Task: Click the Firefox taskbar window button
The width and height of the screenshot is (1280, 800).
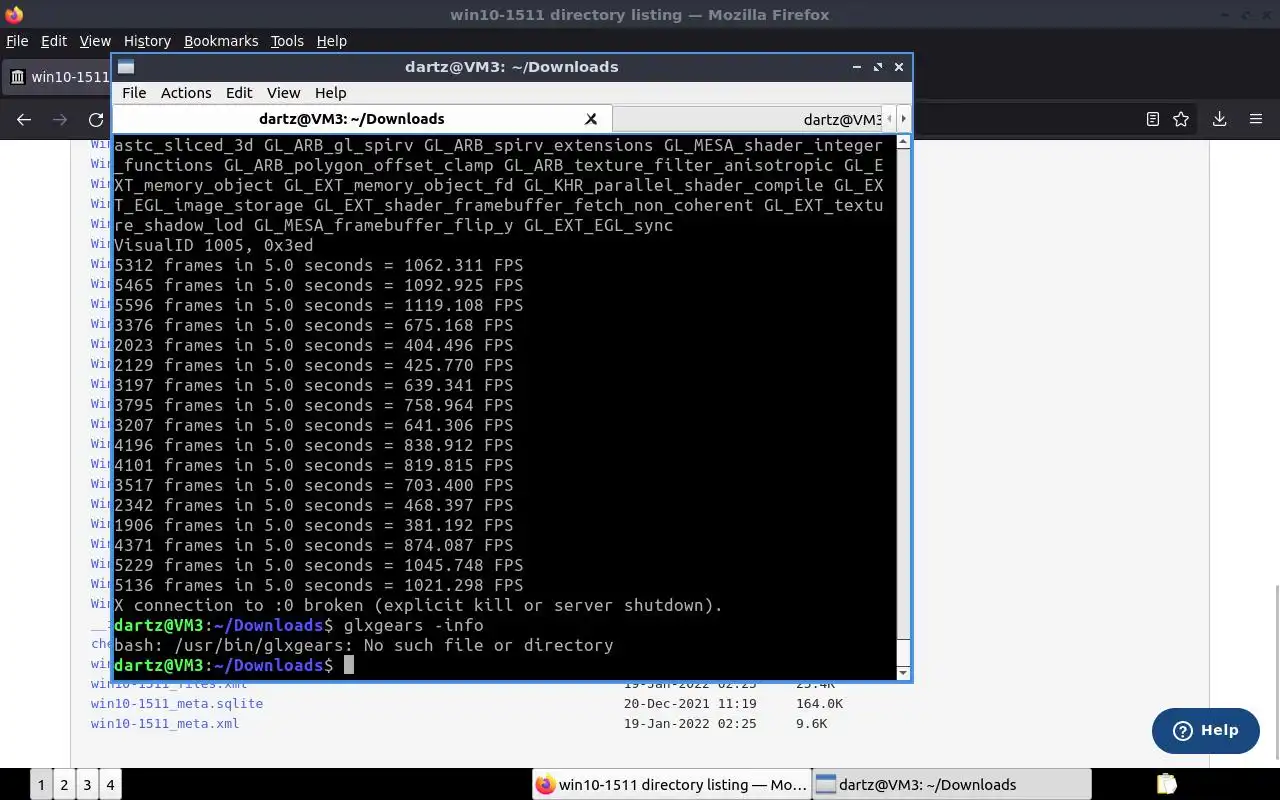Action: 671,785
